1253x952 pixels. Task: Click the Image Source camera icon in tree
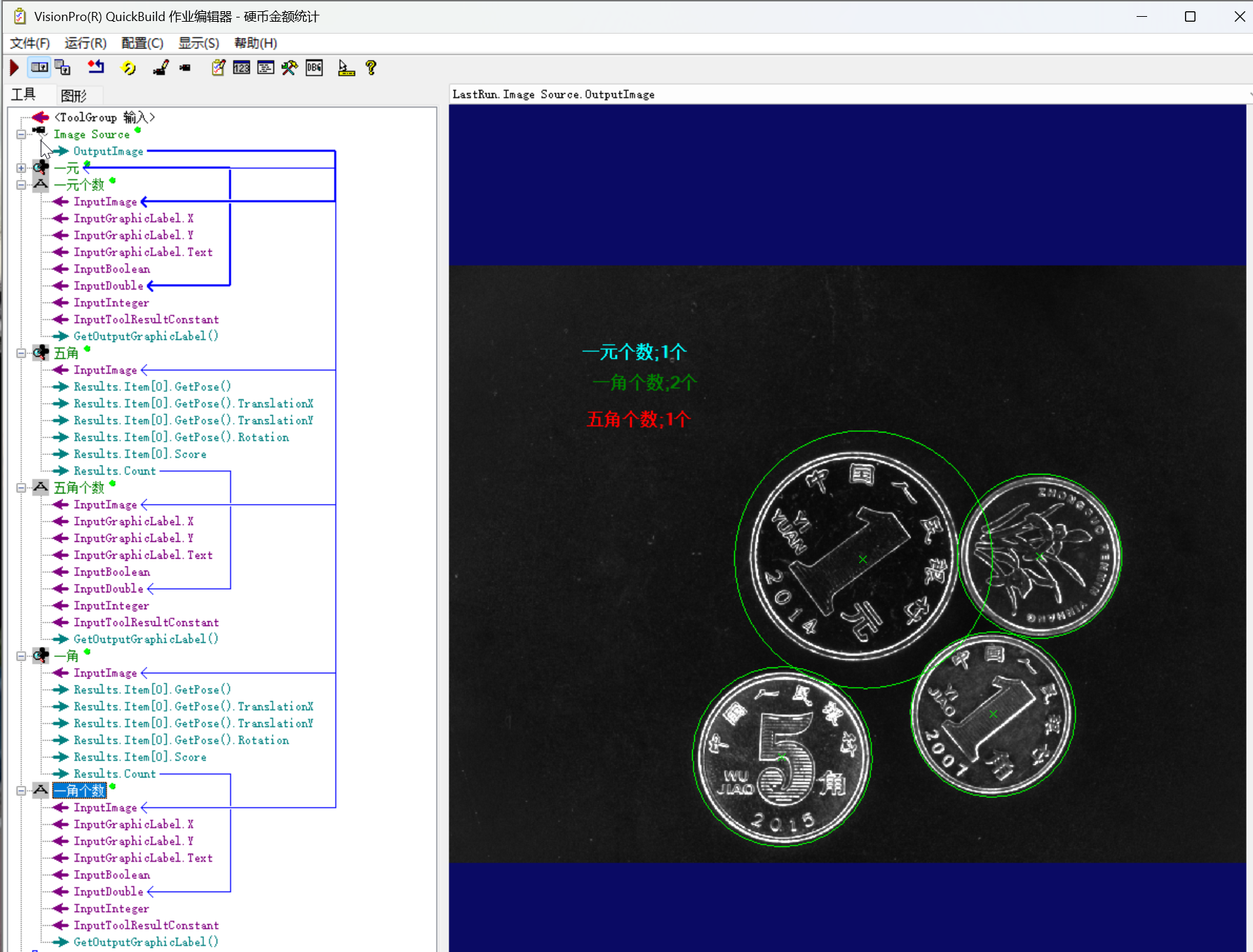pyautogui.click(x=39, y=132)
